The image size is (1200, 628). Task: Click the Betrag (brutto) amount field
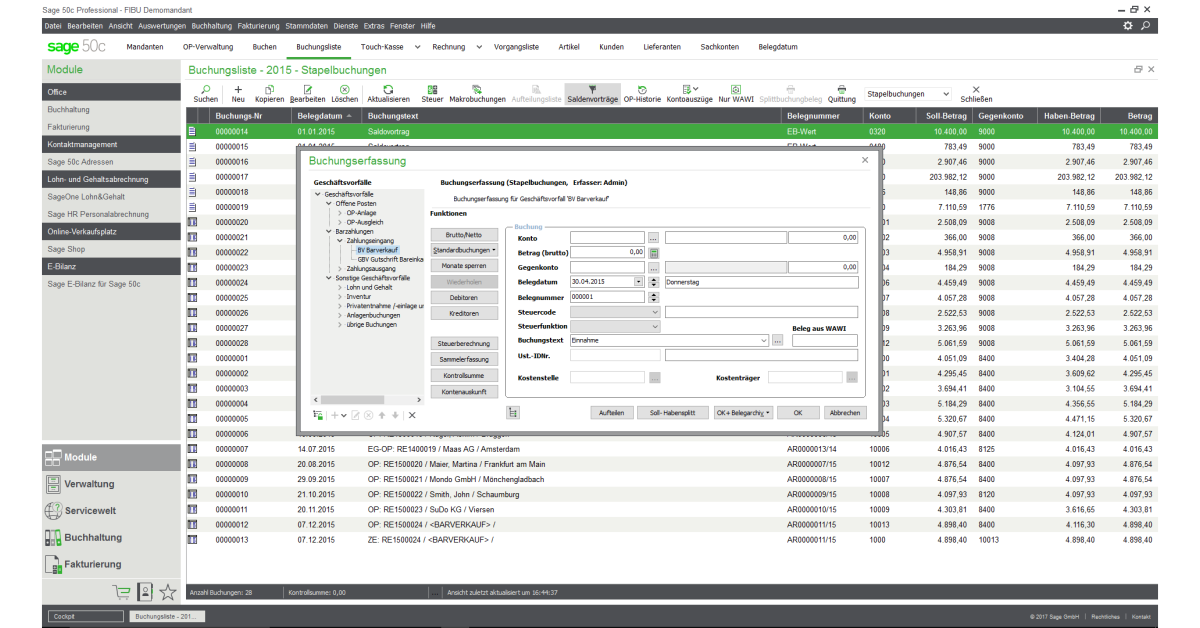[x=608, y=253]
